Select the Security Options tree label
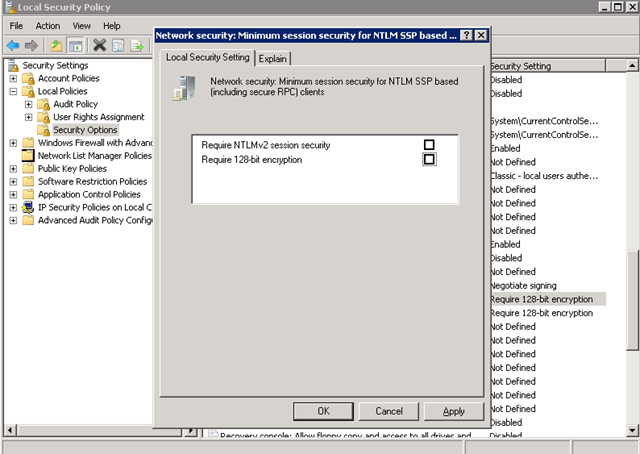The height and width of the screenshot is (454, 640). (x=85, y=130)
